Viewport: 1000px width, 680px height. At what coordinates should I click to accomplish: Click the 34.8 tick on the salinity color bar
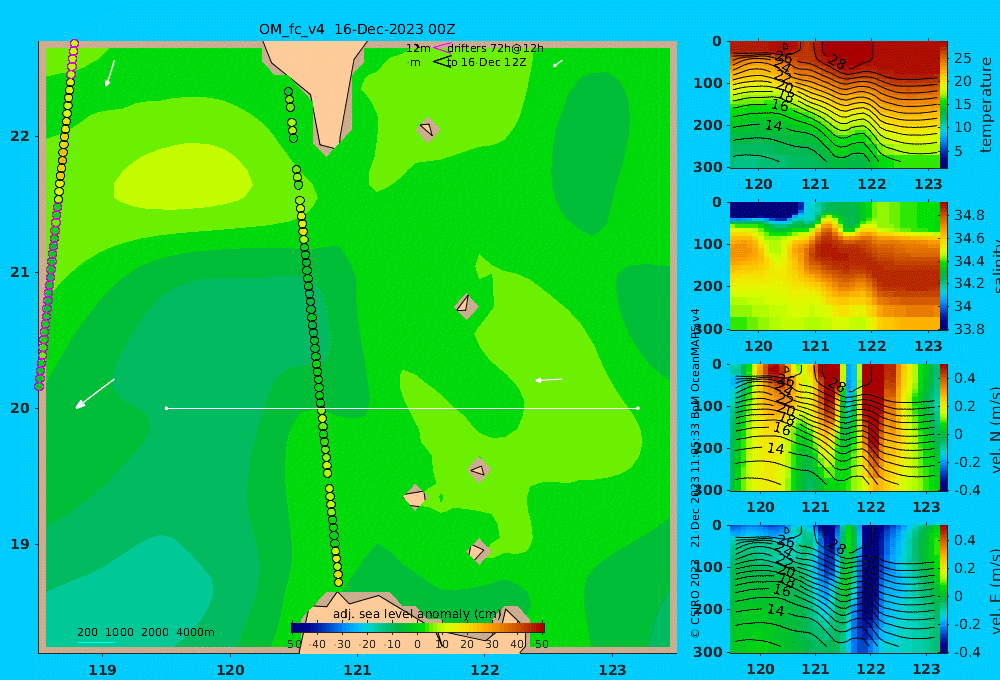(969, 215)
